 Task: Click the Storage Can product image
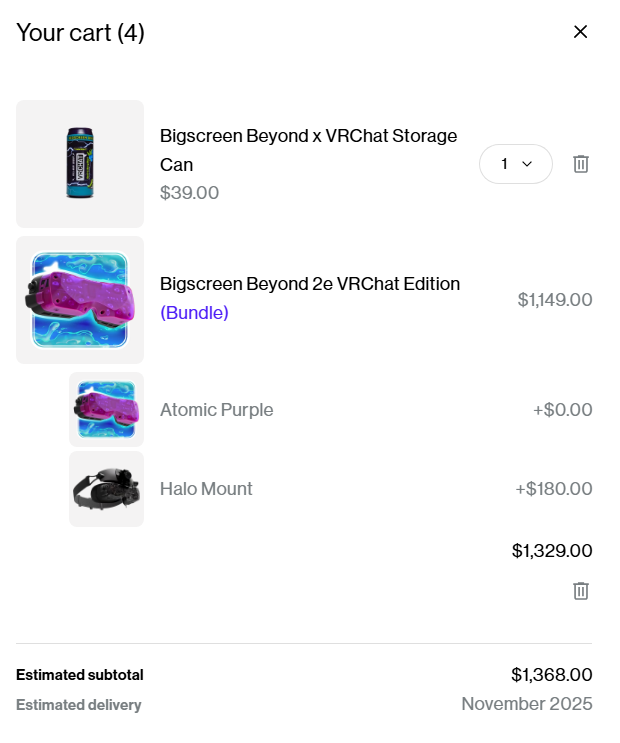(x=80, y=164)
